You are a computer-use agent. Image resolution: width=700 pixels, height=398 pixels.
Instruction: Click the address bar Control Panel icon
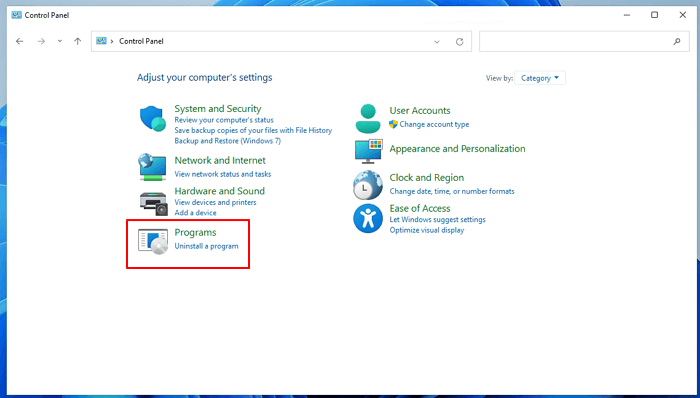point(101,41)
